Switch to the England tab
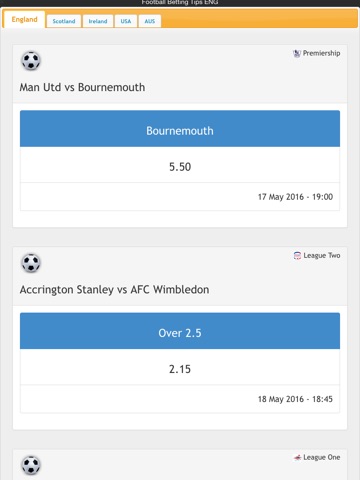This screenshot has height=480, width=360. (24, 20)
